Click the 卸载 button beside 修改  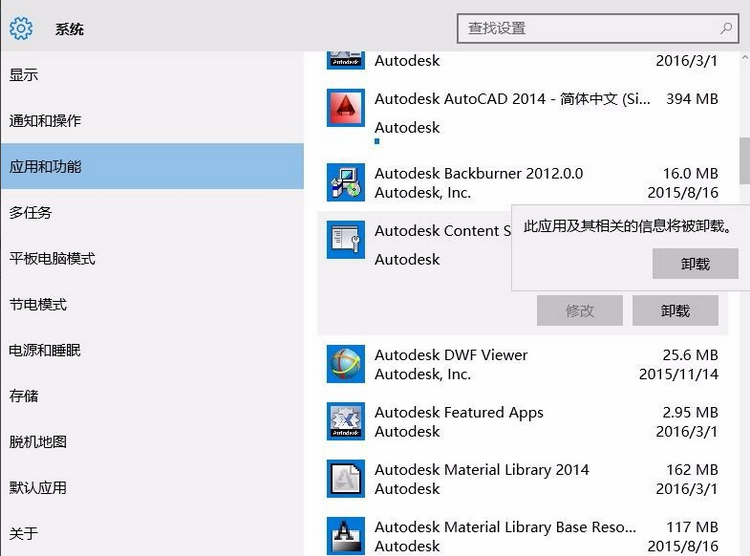[x=675, y=311]
